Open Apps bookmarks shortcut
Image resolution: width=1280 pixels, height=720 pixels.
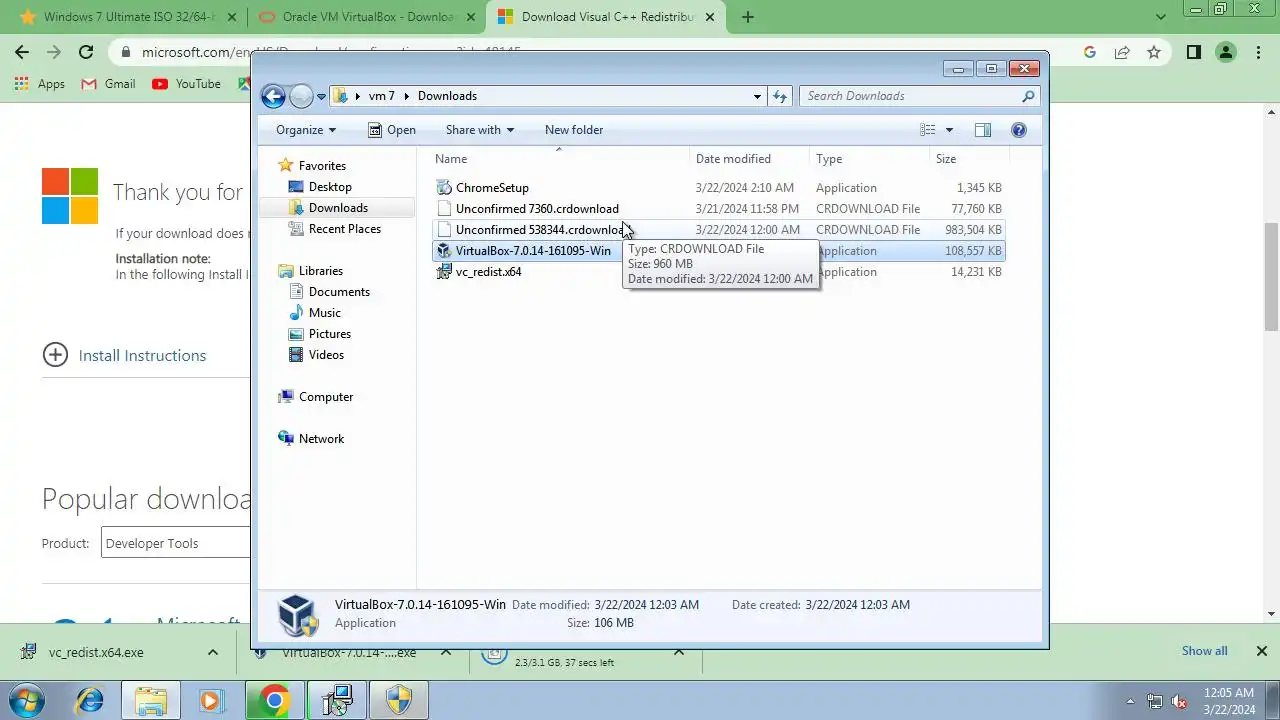point(40,84)
